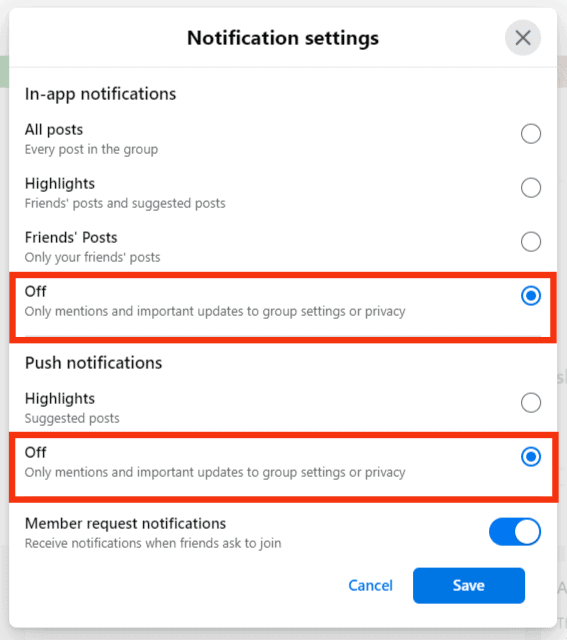Click the "Push notifications" section heading
The width and height of the screenshot is (567, 640).
click(x=93, y=363)
